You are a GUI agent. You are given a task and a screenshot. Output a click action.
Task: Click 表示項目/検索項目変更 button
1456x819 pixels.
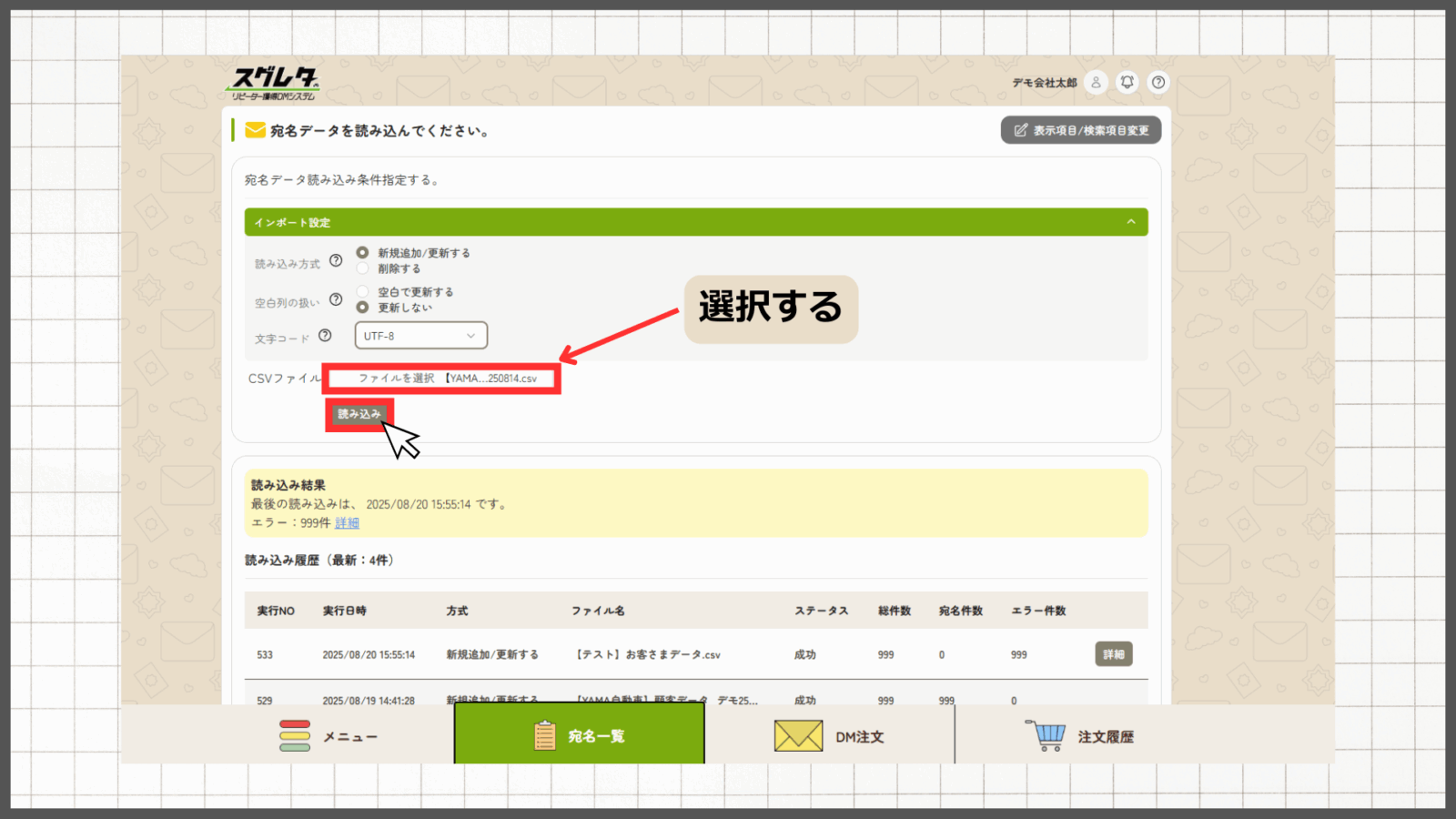pos(1081,130)
